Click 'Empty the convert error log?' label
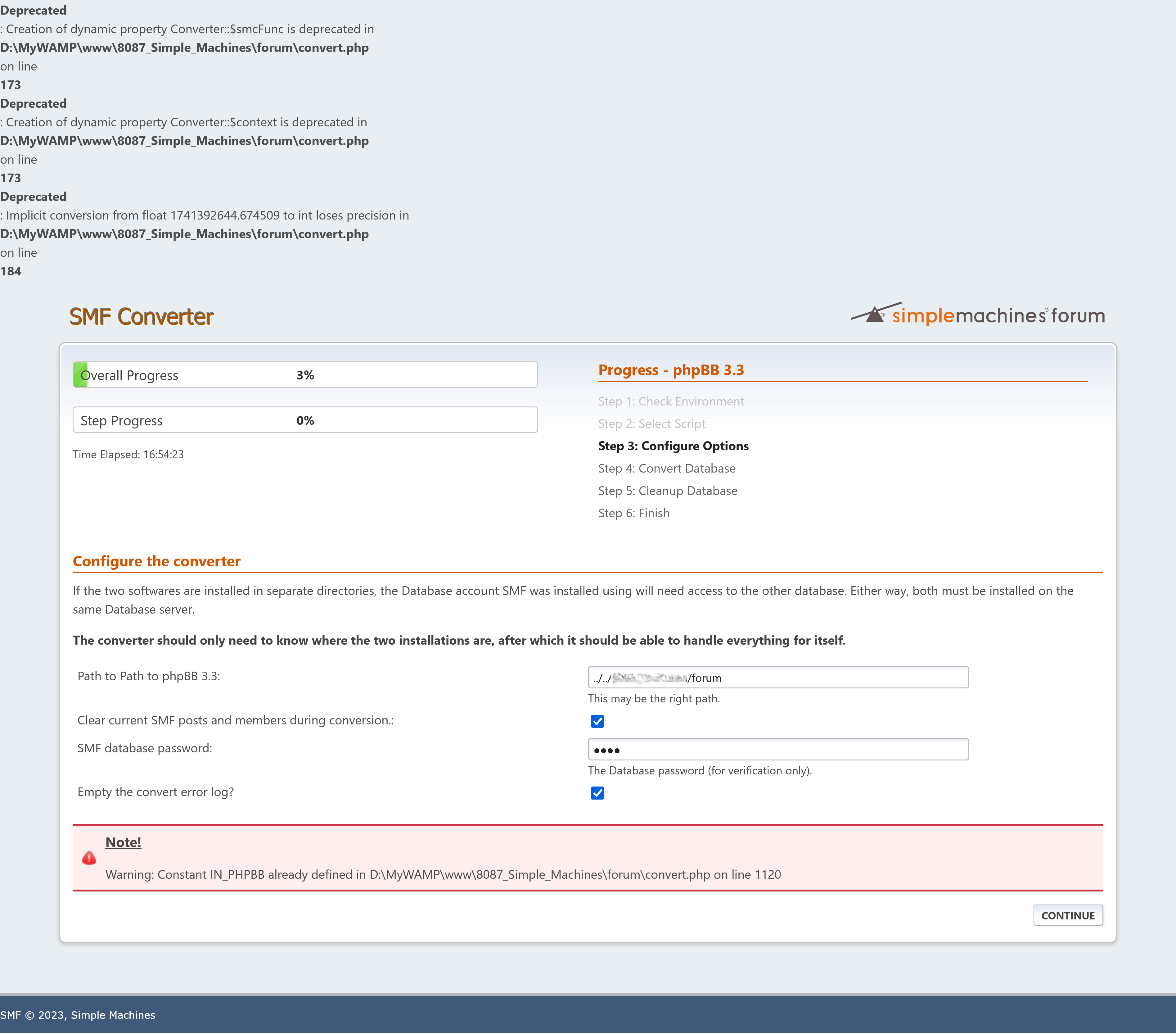This screenshot has height=1034, width=1176. pyautogui.click(x=155, y=792)
